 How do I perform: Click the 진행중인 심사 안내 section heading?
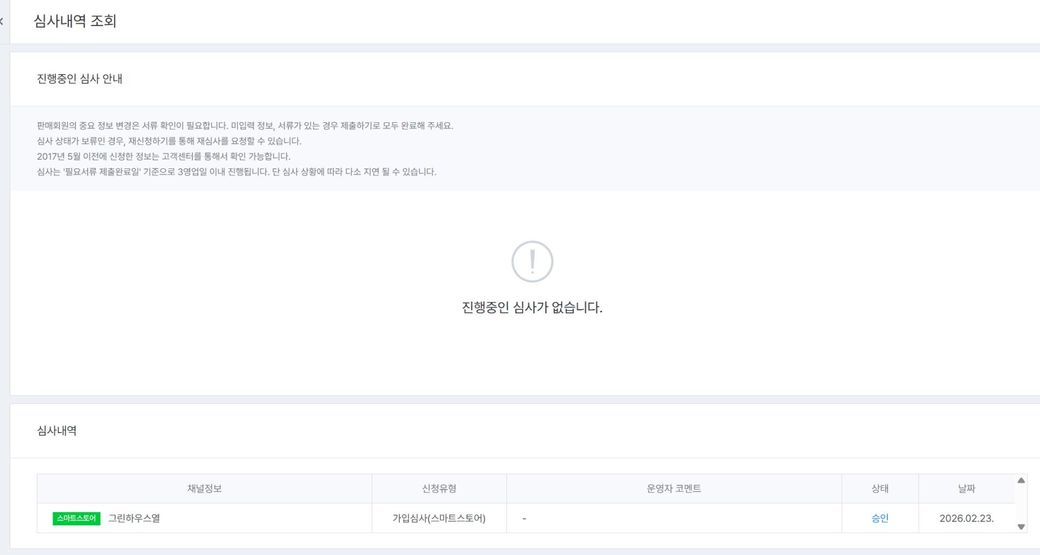(80, 78)
